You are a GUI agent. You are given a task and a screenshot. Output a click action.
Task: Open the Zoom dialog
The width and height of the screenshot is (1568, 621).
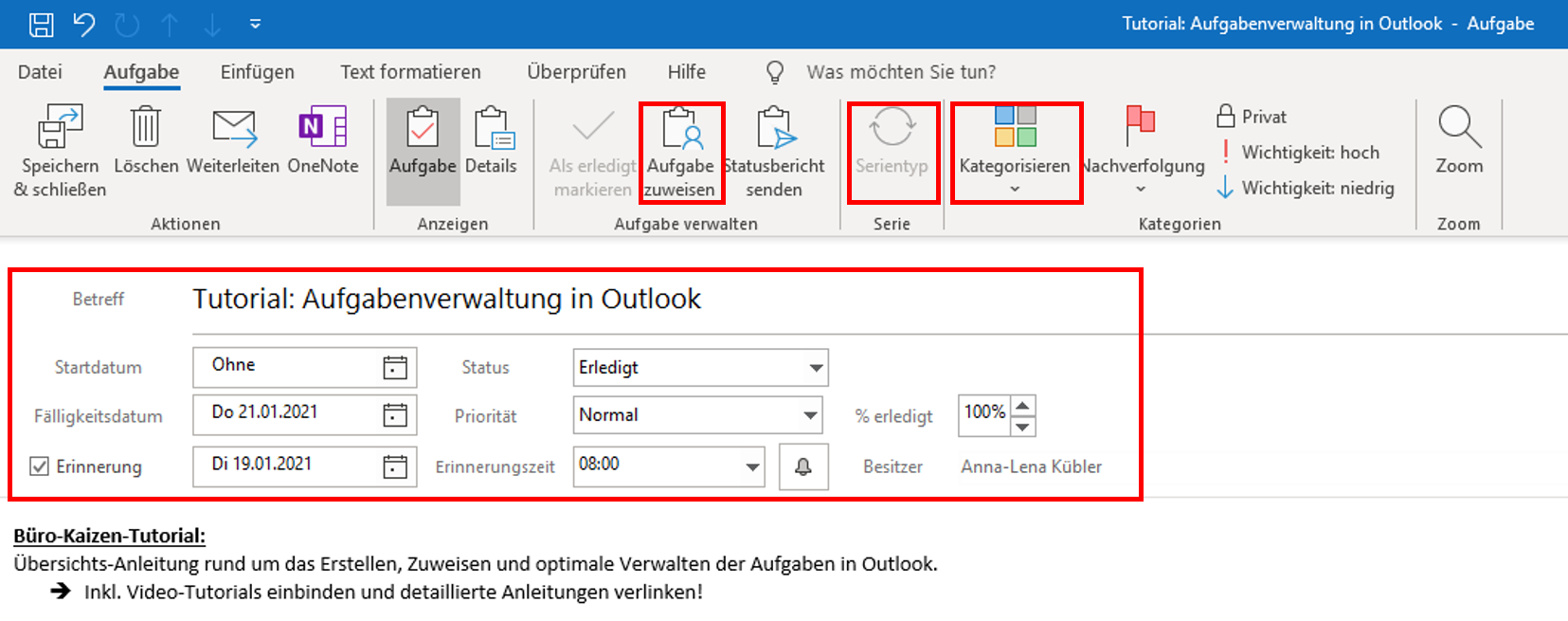coord(1459,140)
